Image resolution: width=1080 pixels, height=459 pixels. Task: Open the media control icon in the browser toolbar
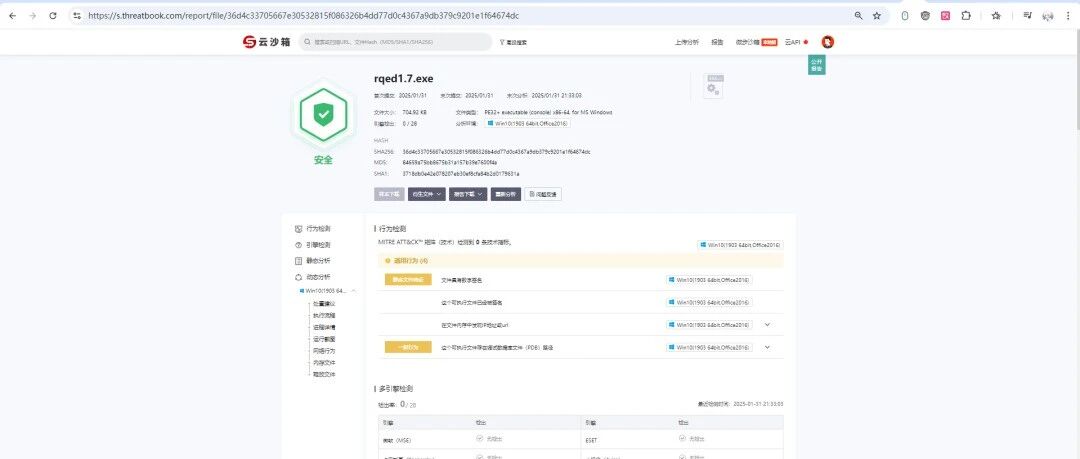point(1027,15)
